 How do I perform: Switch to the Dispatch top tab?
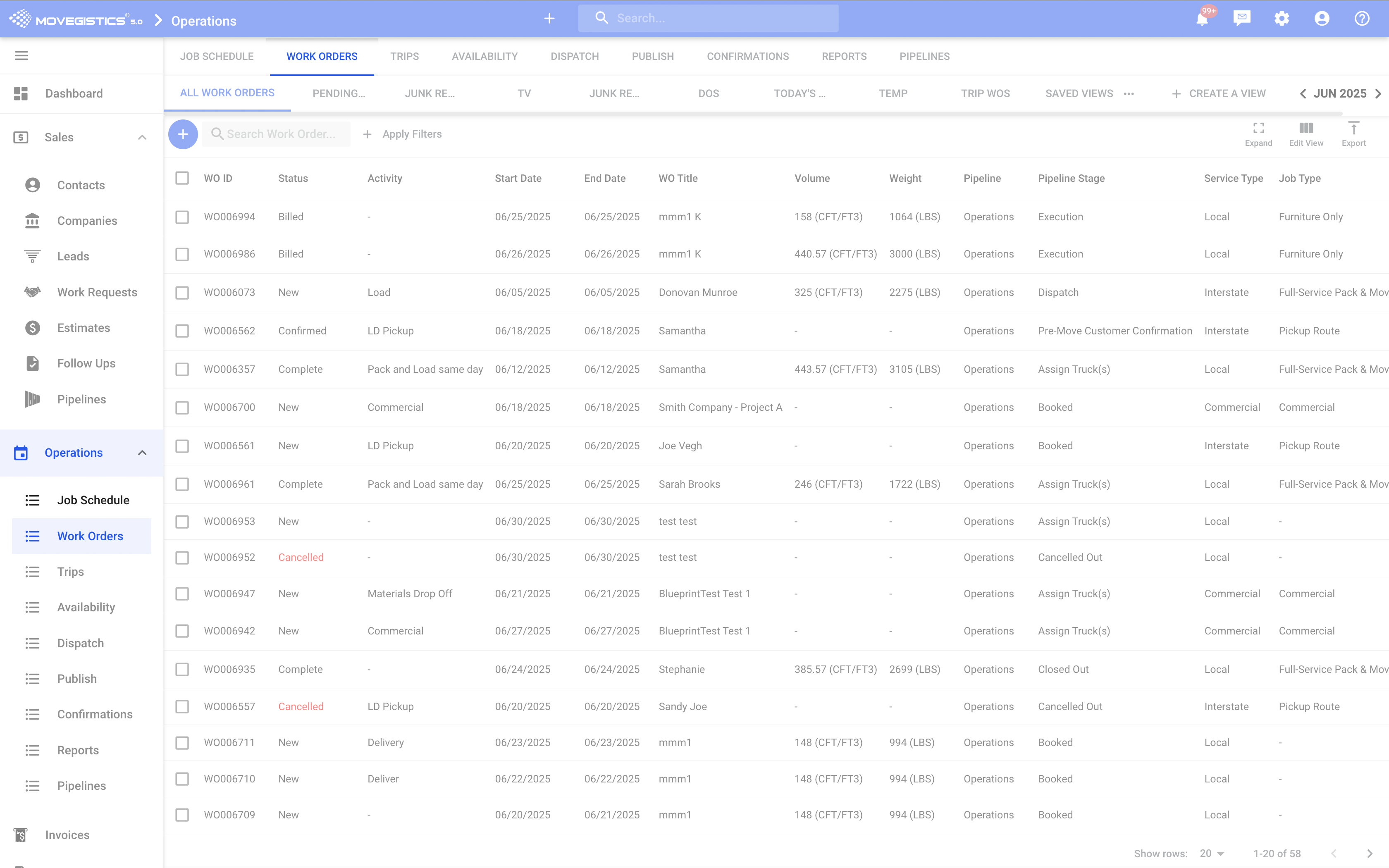(575, 56)
